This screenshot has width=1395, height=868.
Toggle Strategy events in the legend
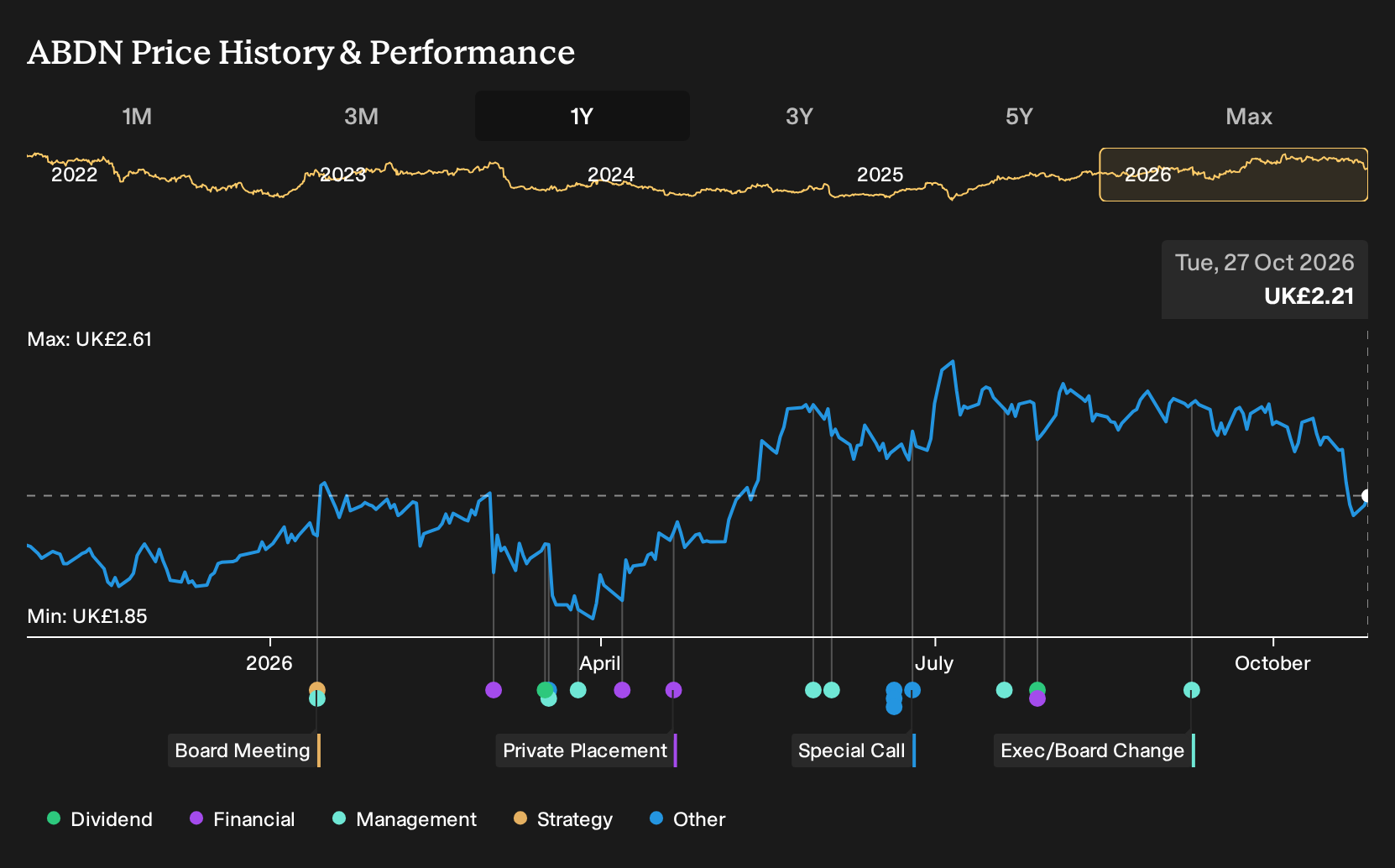pyautogui.click(x=563, y=819)
